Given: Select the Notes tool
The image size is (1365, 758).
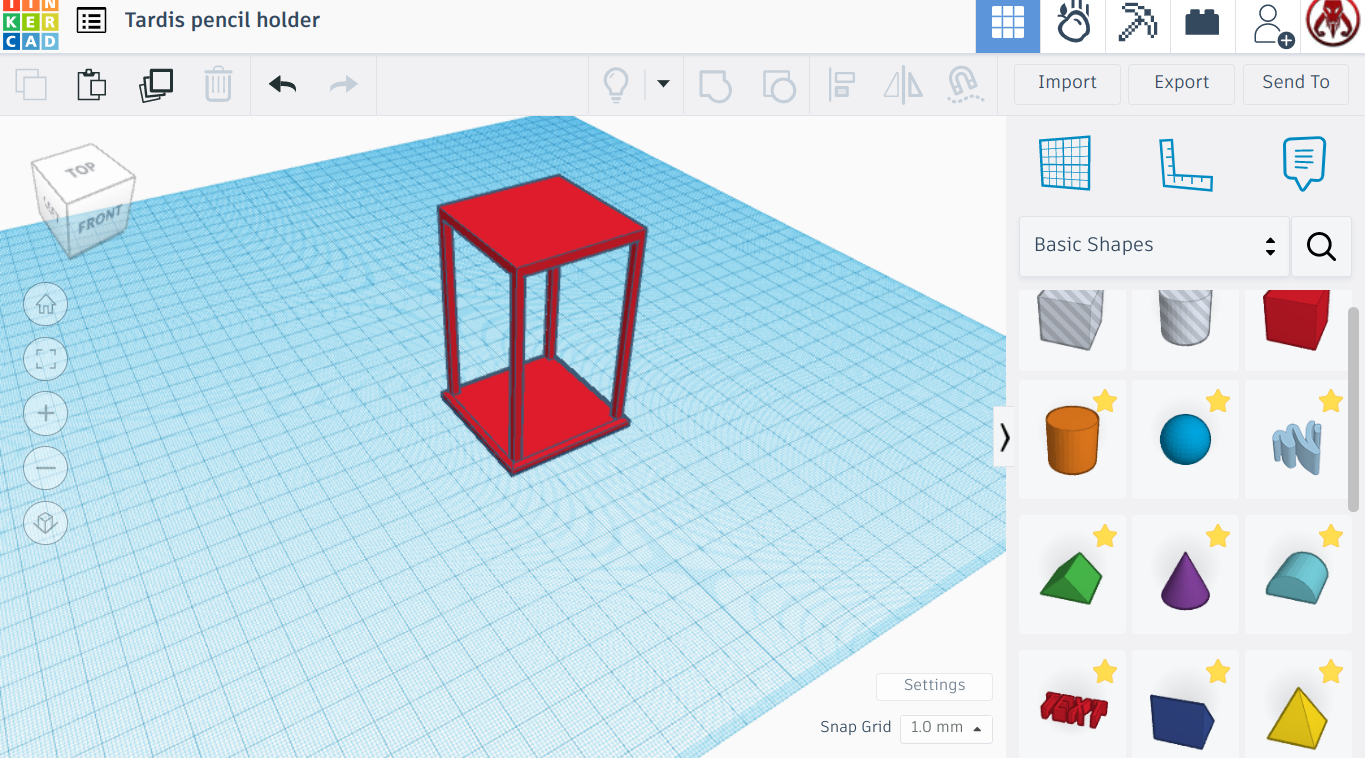Looking at the screenshot, I should click(1304, 163).
